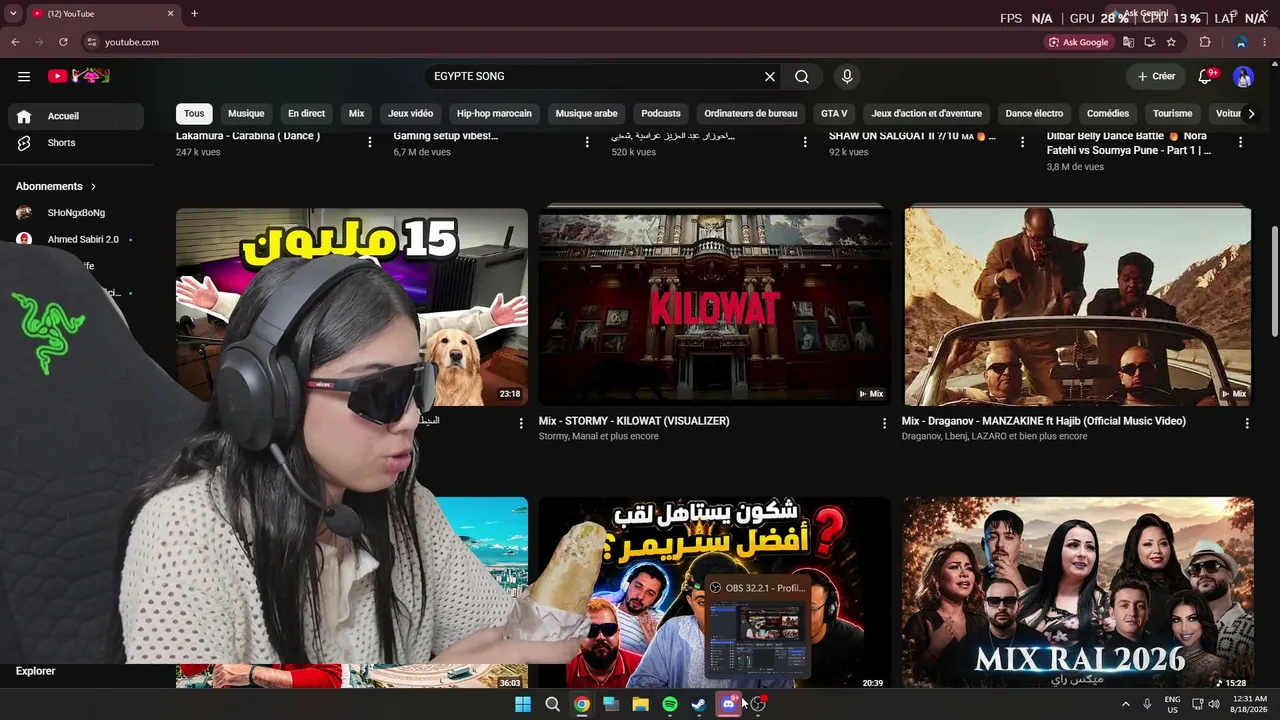Open the taskbar clock and date
The image size is (1280, 720).
coord(1249,704)
